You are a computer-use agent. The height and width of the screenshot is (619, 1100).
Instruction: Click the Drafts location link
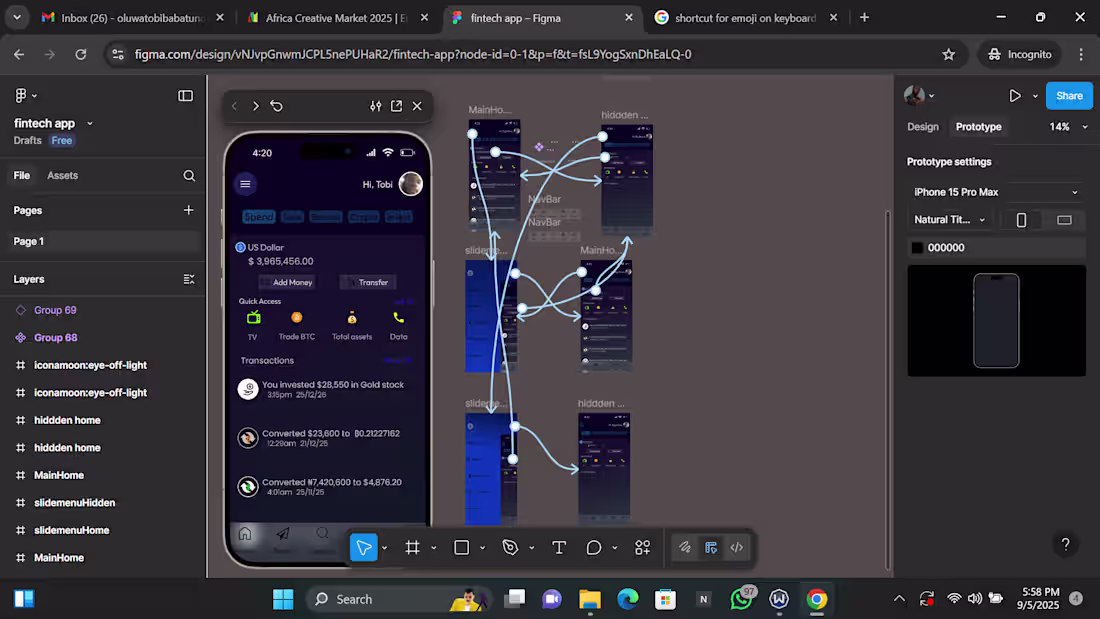point(27,140)
